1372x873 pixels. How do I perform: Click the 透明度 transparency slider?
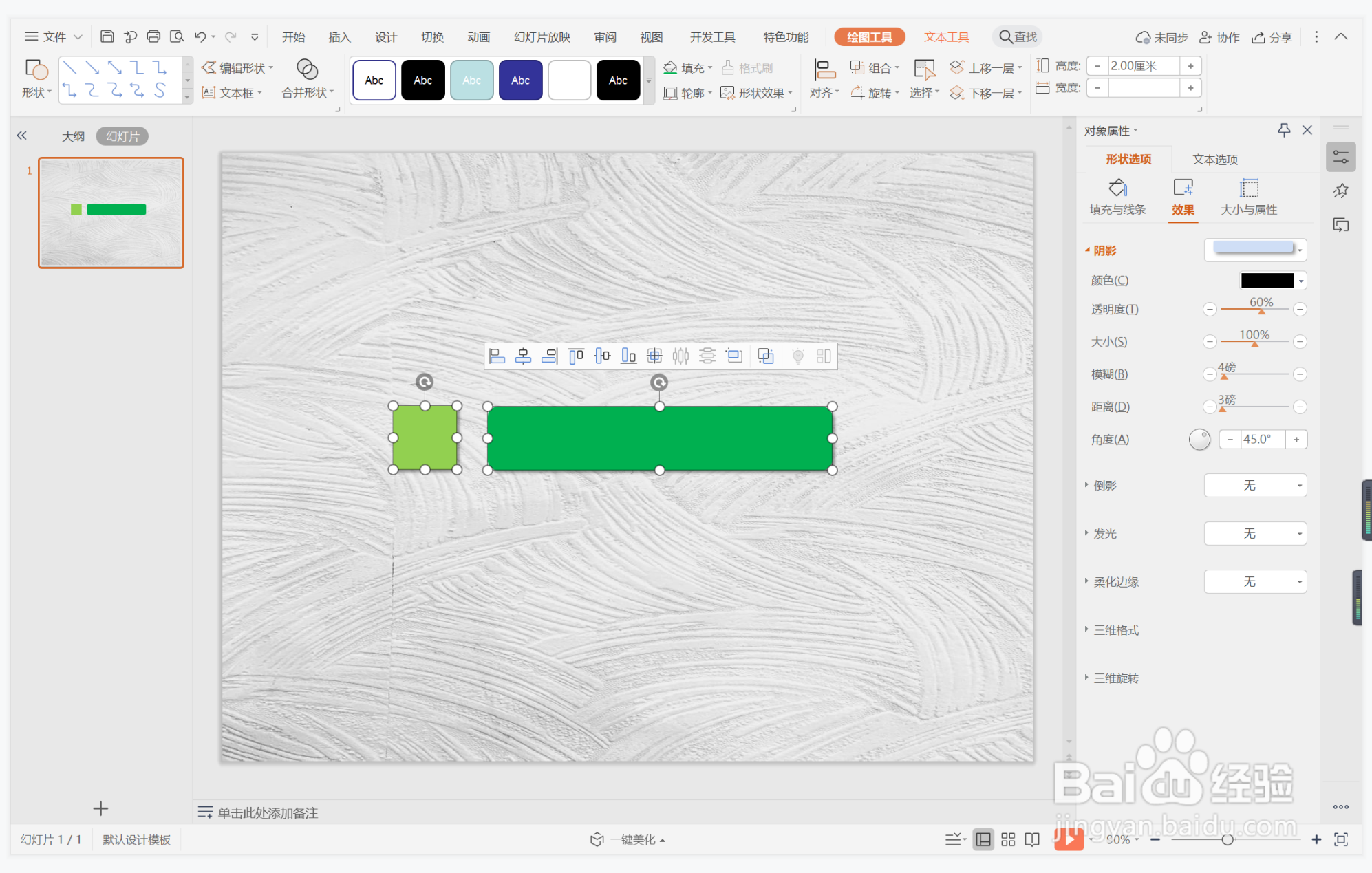[1254, 310]
